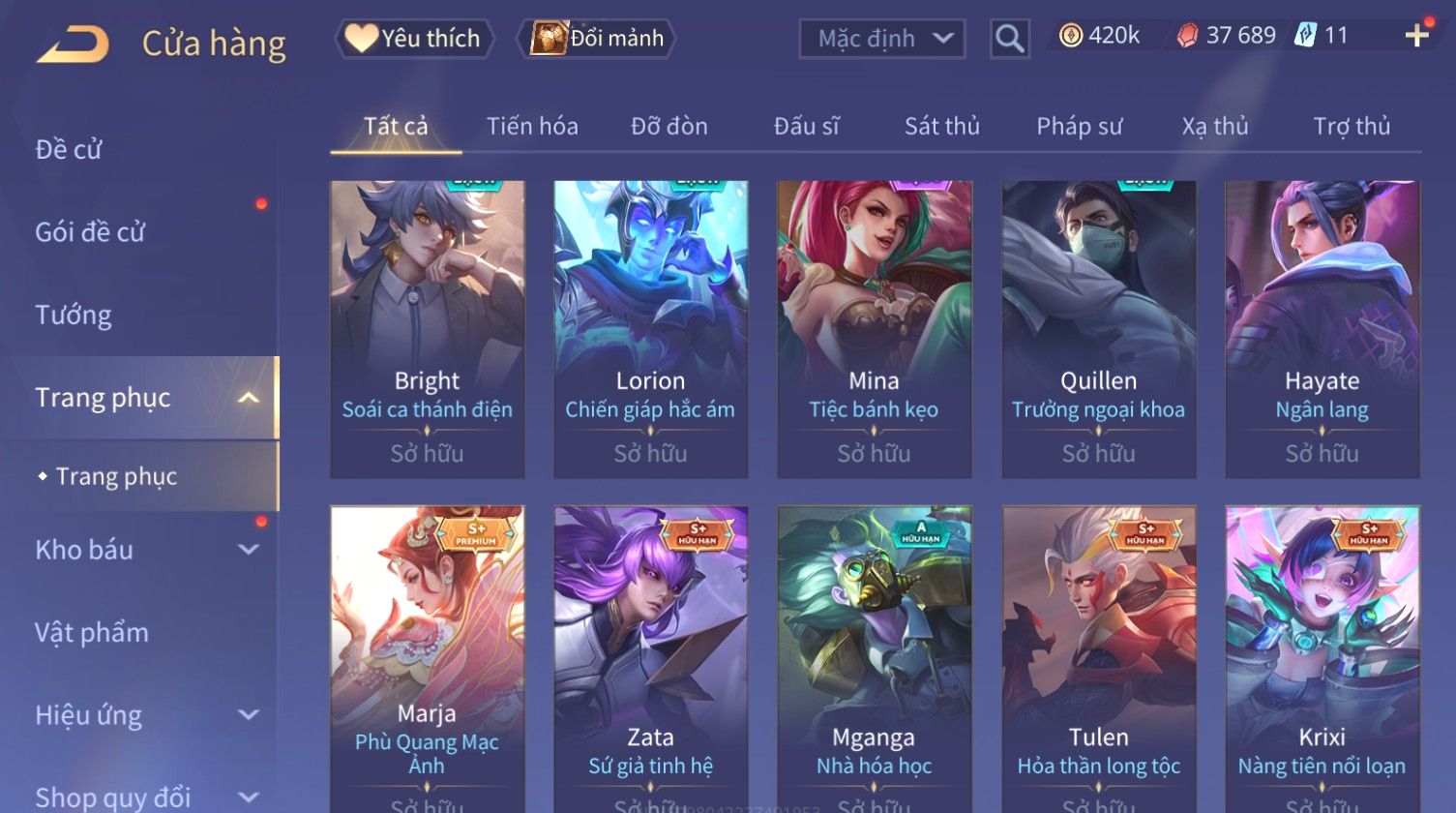Open the Tulen Hỏa thần long tộc skin
This screenshot has width=1456, height=813.
click(1098, 658)
